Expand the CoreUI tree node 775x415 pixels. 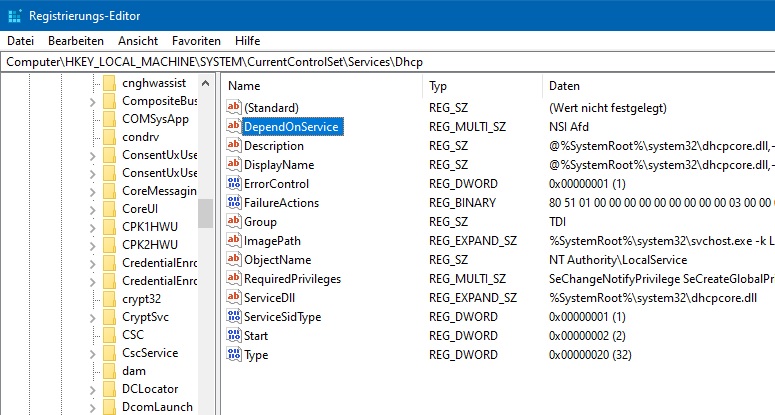(93, 209)
